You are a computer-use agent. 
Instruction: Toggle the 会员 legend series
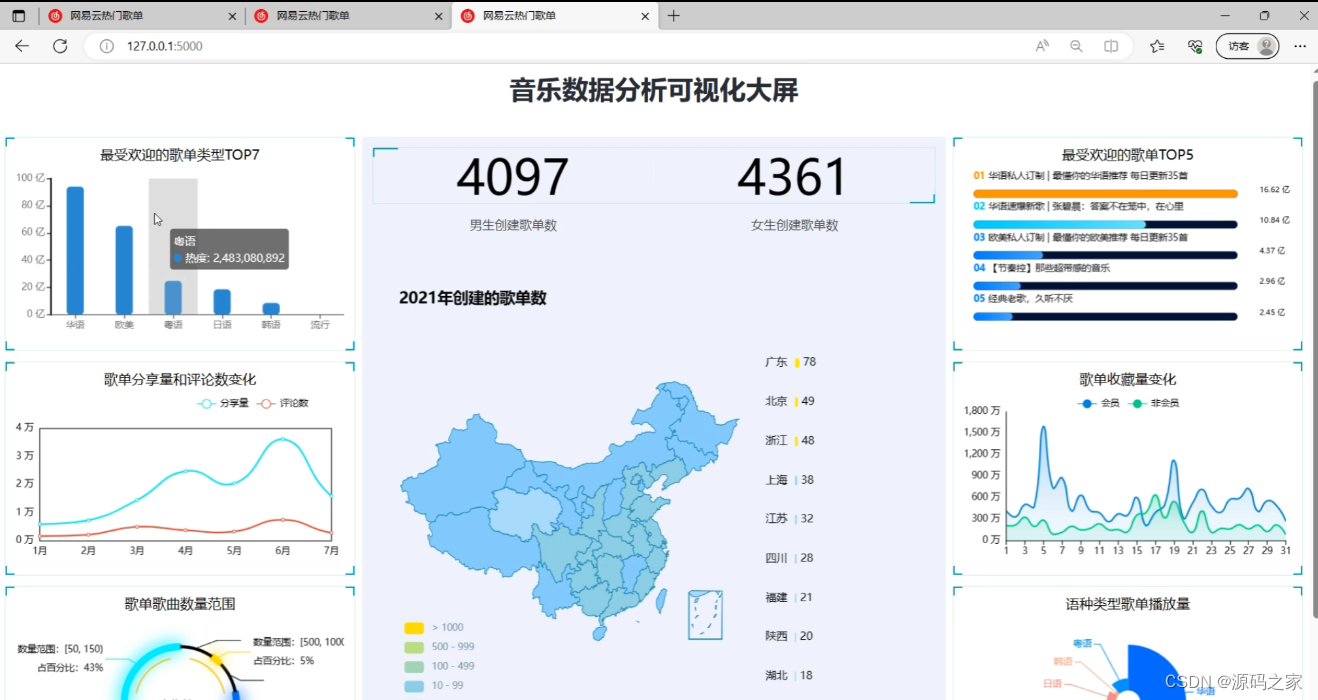click(x=1100, y=403)
